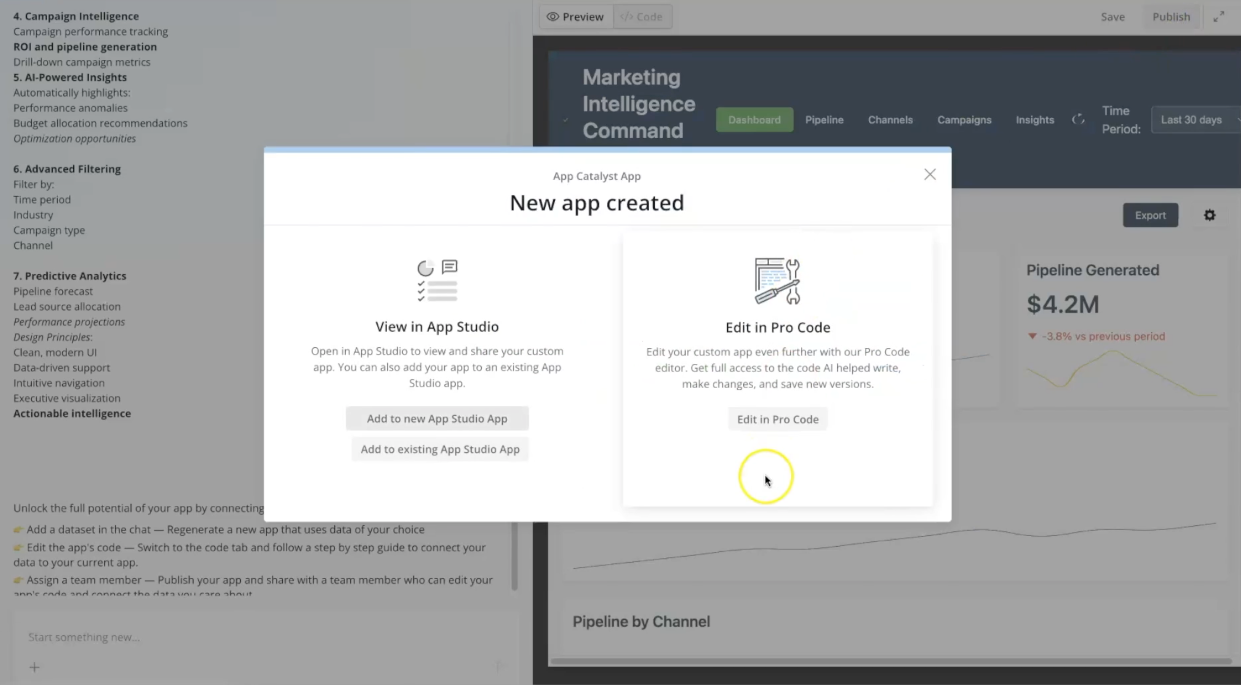This screenshot has height=685, width=1241.
Task: Click Edit in Pro Code button
Action: pos(778,419)
